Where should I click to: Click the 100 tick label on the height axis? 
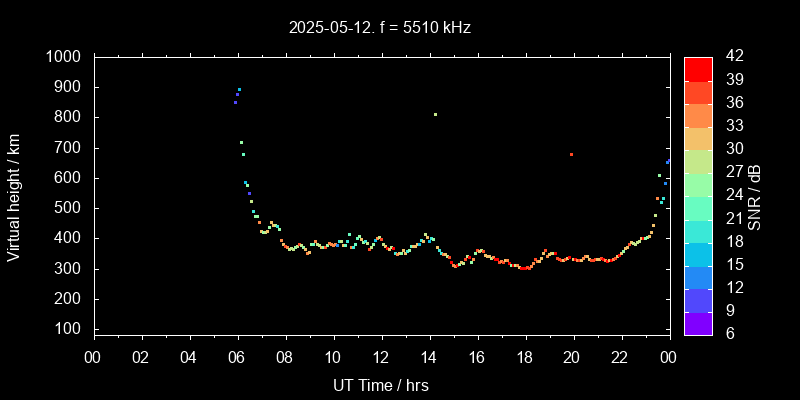[69, 329]
